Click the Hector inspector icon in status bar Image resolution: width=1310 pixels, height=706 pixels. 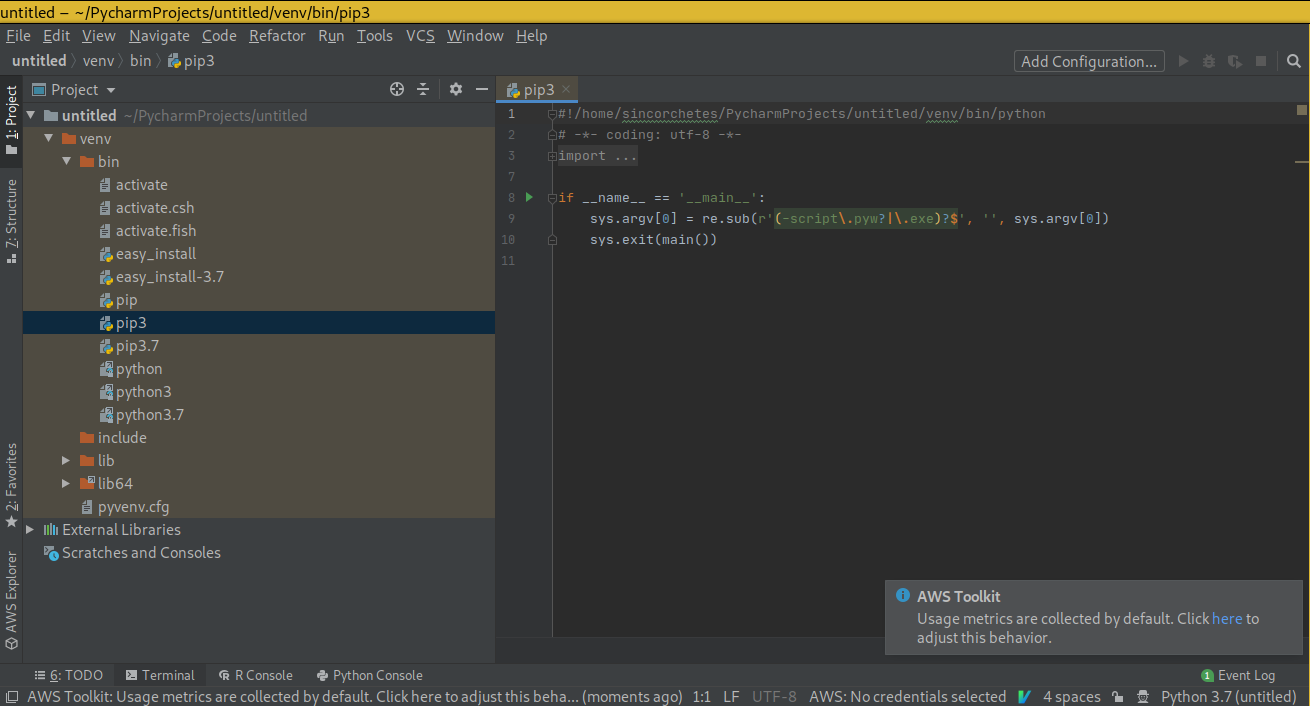point(1141,697)
